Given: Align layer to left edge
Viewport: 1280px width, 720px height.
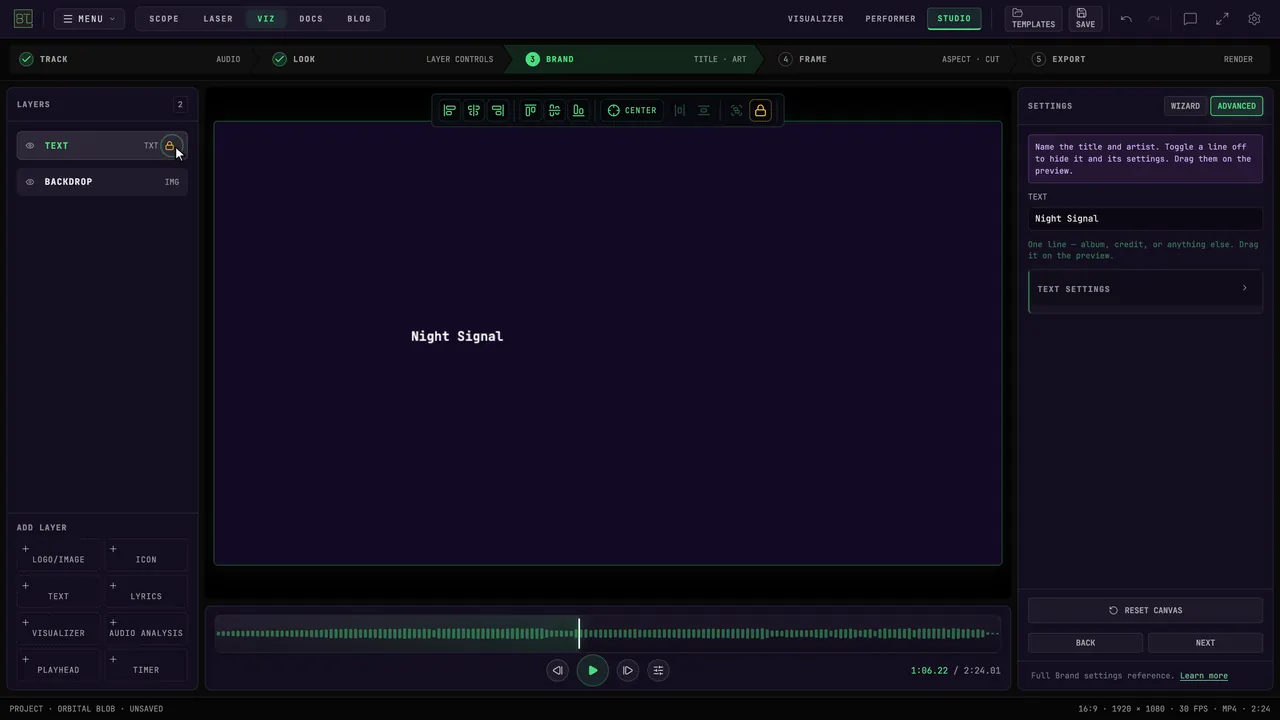Looking at the screenshot, I should pos(450,110).
